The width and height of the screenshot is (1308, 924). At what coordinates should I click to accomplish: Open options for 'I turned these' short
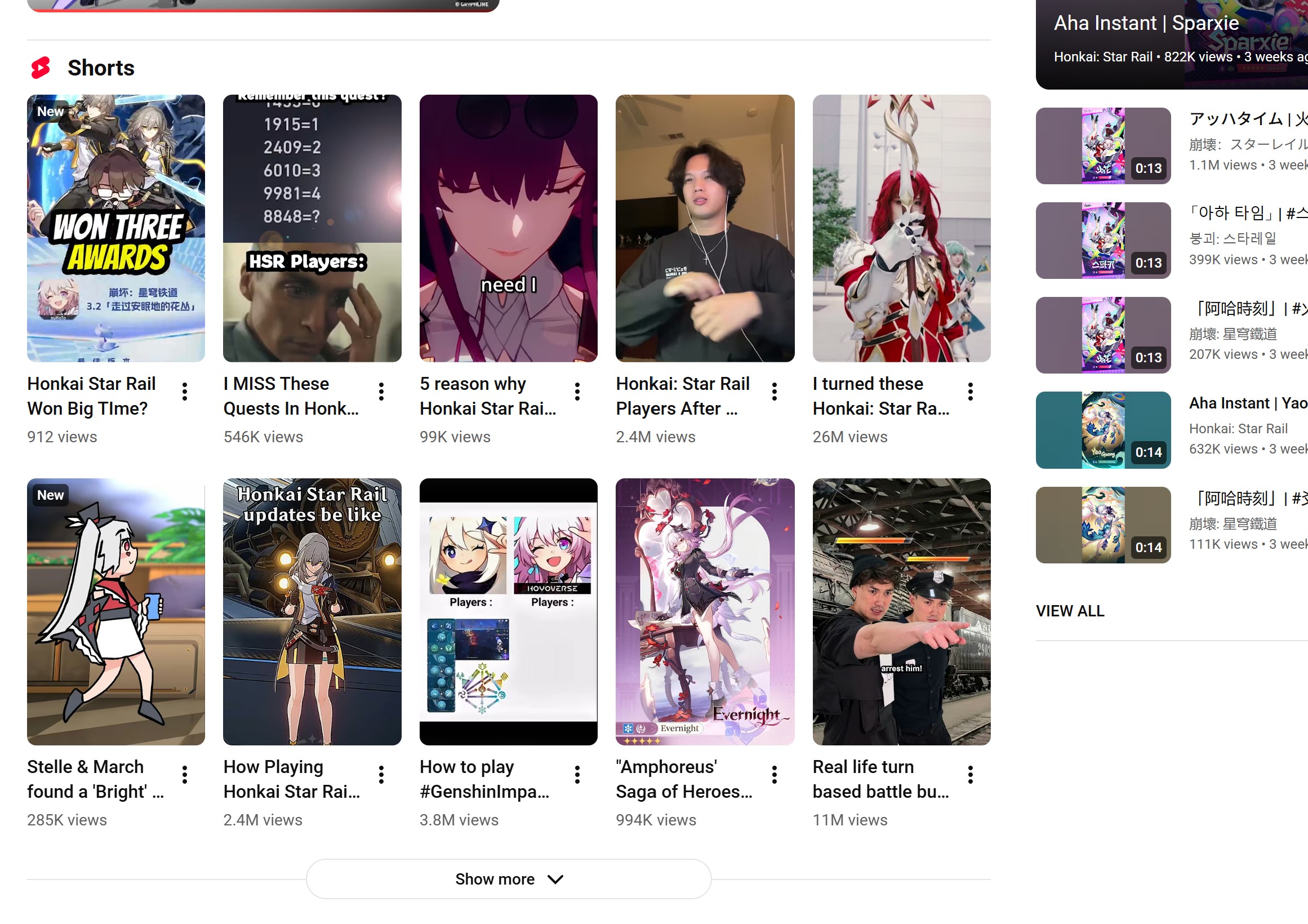970,392
